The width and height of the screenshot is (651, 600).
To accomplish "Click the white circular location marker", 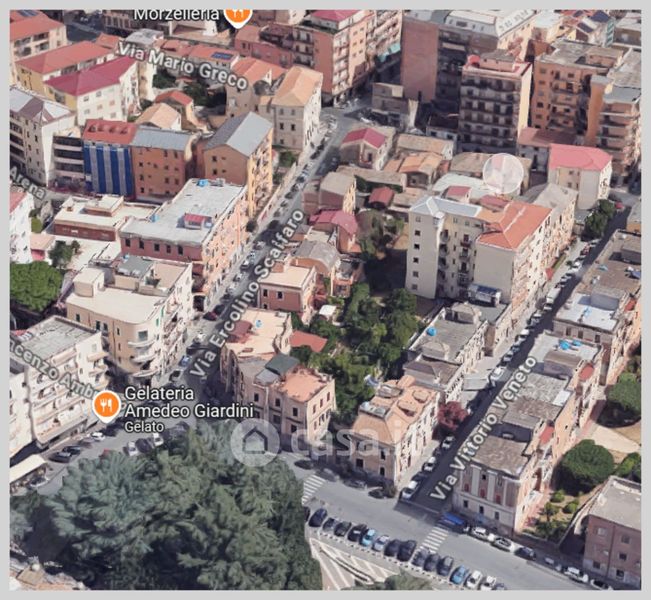I will [x=503, y=174].
